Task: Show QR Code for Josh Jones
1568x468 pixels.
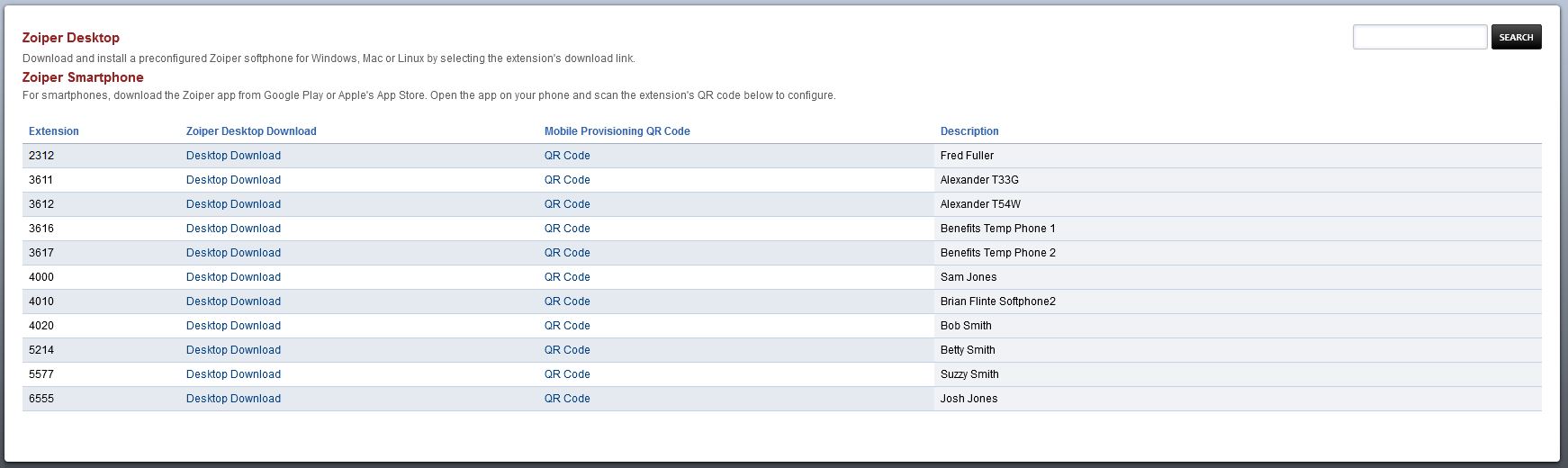Action: coord(567,399)
